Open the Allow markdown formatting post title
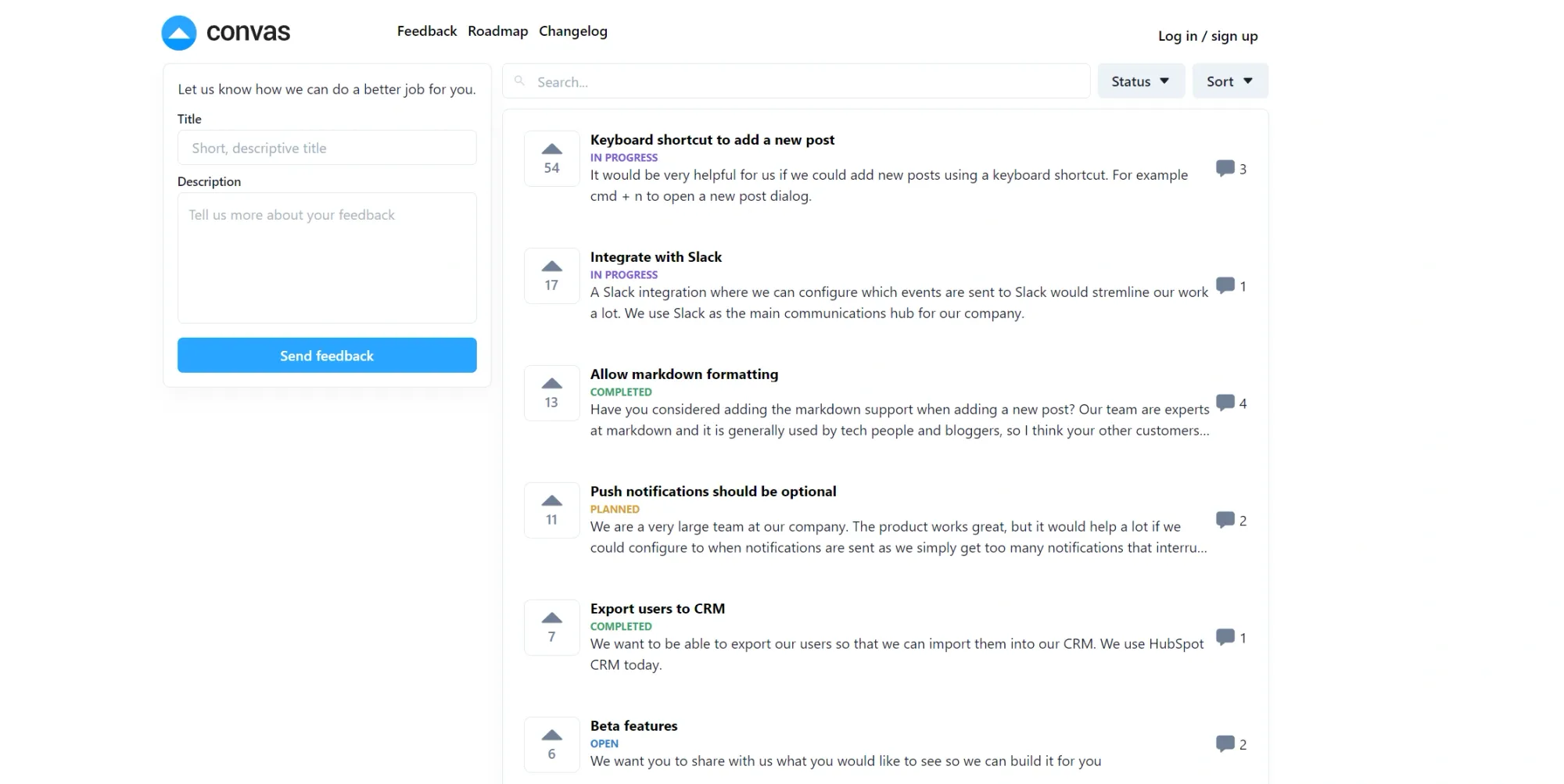The image size is (1564, 784). click(684, 374)
